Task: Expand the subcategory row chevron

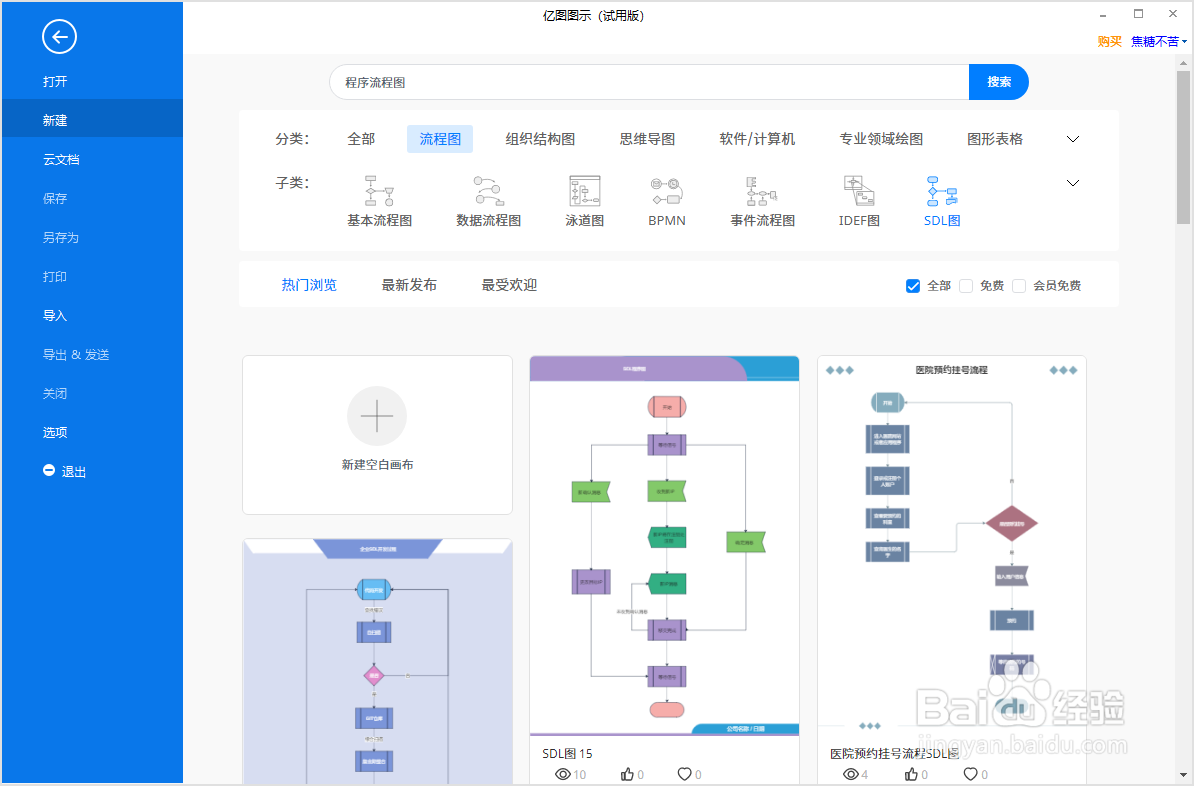Action: pyautogui.click(x=1072, y=183)
